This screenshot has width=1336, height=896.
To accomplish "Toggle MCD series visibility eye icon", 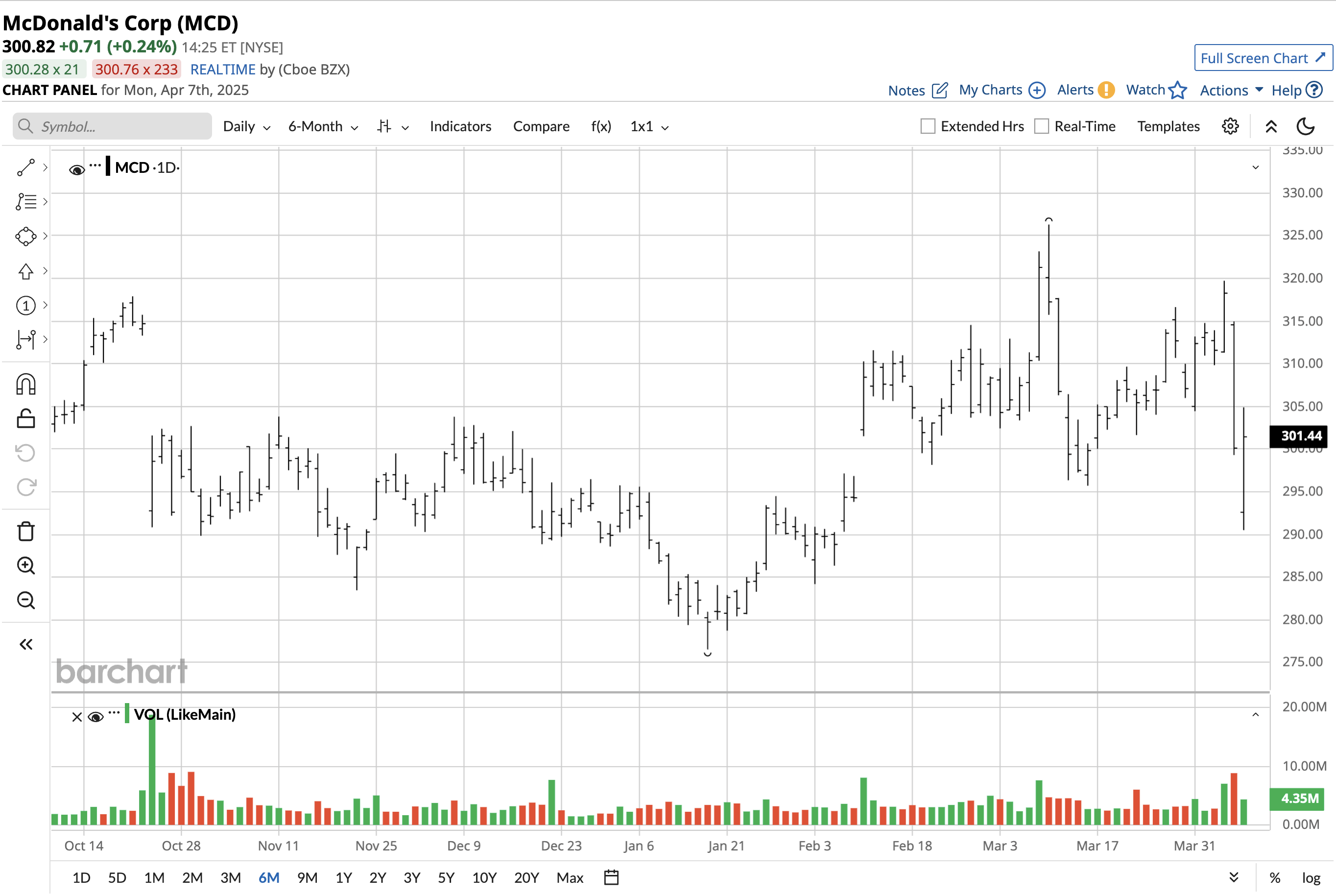I will 76,170.
